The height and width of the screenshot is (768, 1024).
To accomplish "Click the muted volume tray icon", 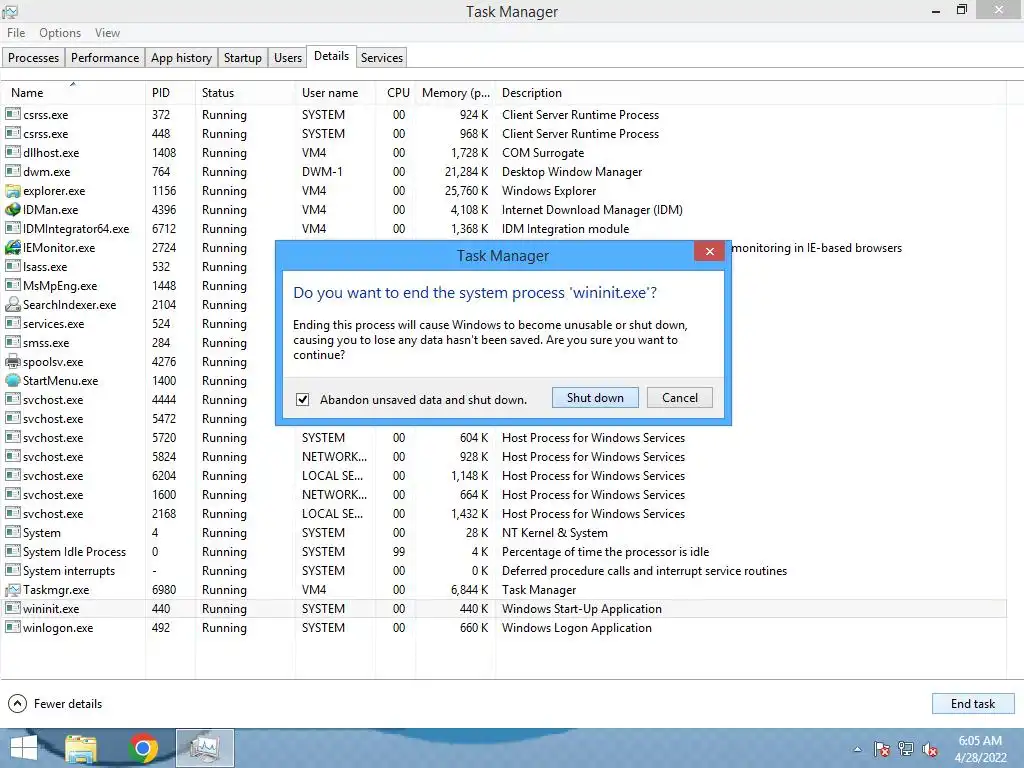I will pos(930,749).
